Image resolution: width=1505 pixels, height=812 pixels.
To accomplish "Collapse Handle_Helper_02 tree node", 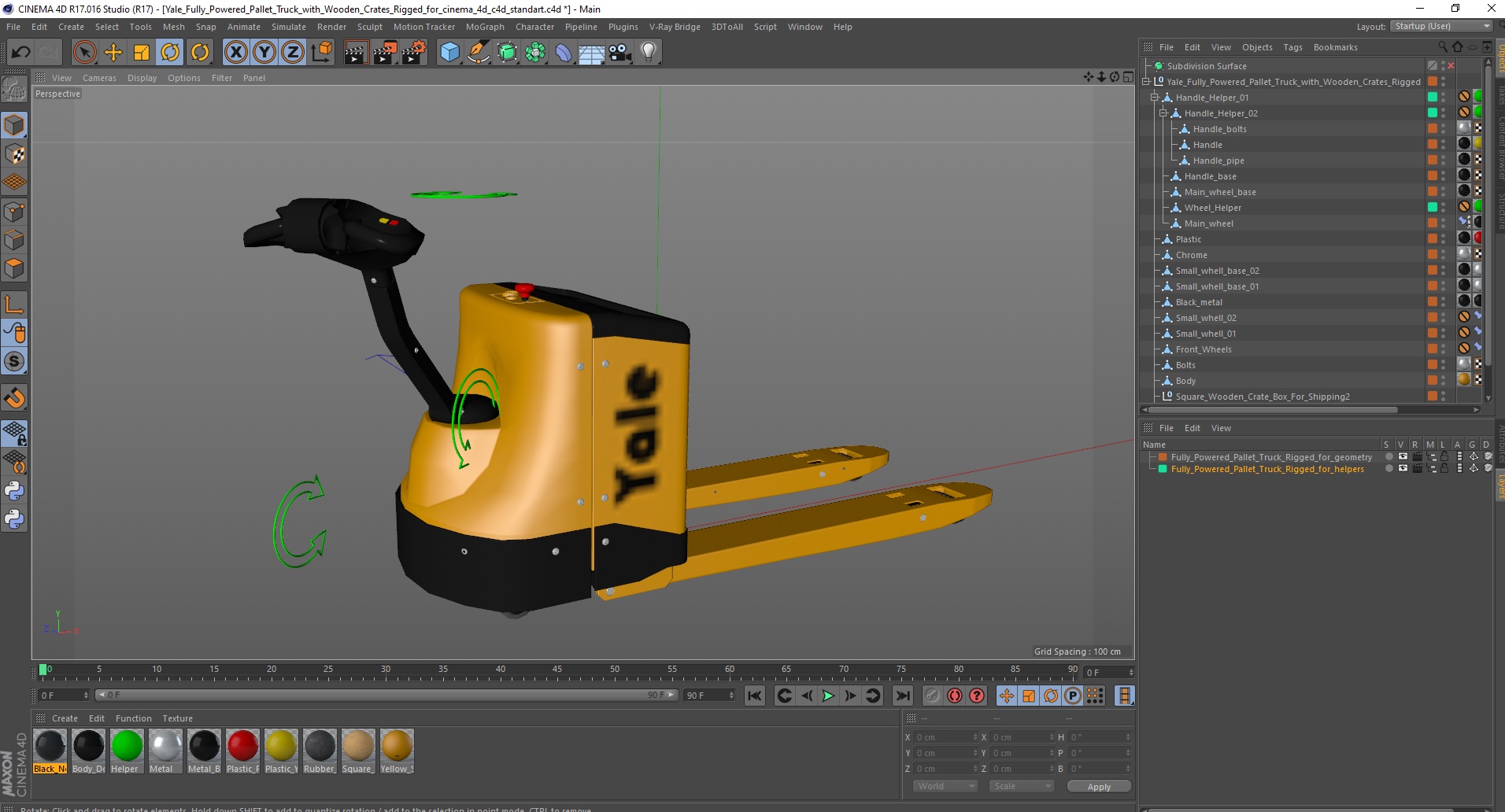I will point(1163,113).
